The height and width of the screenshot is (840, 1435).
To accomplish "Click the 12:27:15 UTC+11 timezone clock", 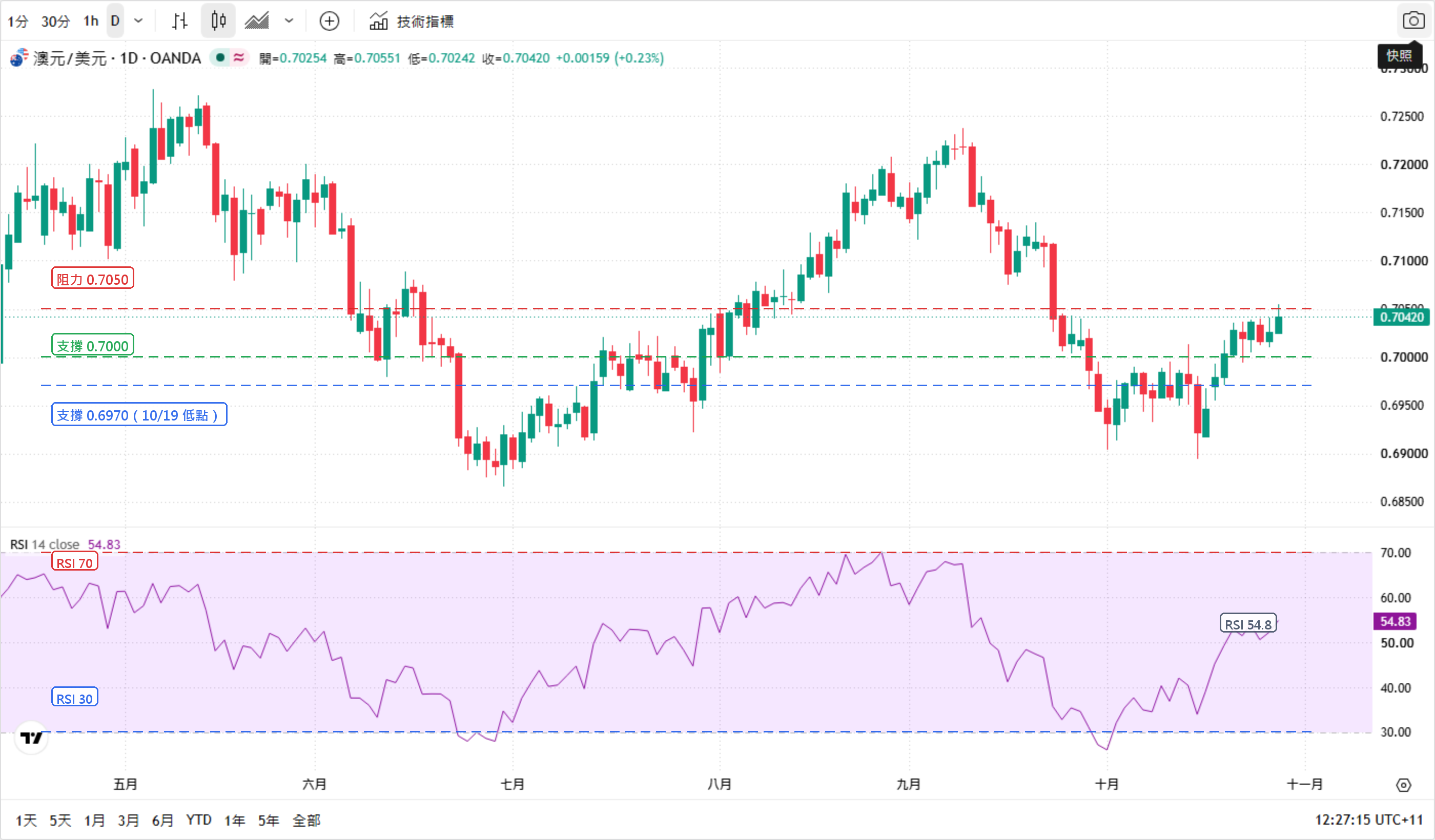I will point(1368,820).
